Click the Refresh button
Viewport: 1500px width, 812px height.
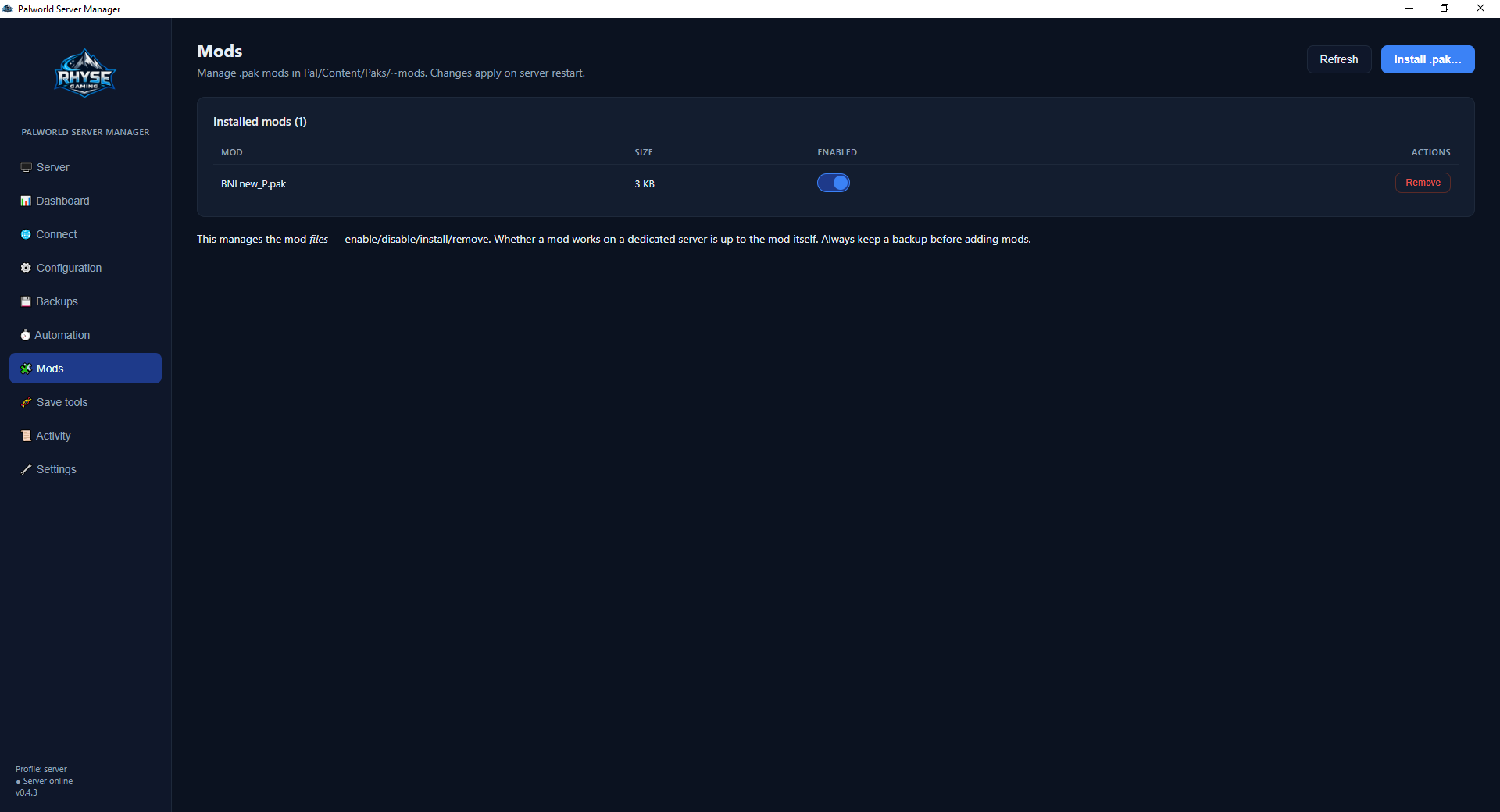[1338, 59]
